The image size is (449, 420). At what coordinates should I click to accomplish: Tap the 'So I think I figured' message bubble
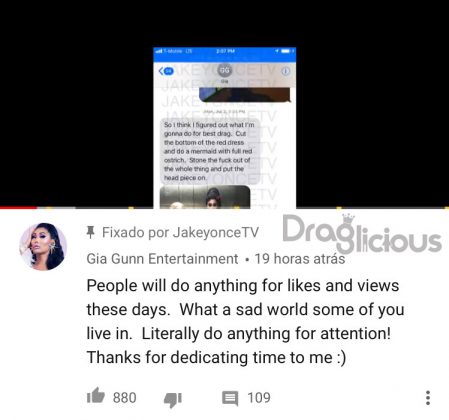pos(210,151)
